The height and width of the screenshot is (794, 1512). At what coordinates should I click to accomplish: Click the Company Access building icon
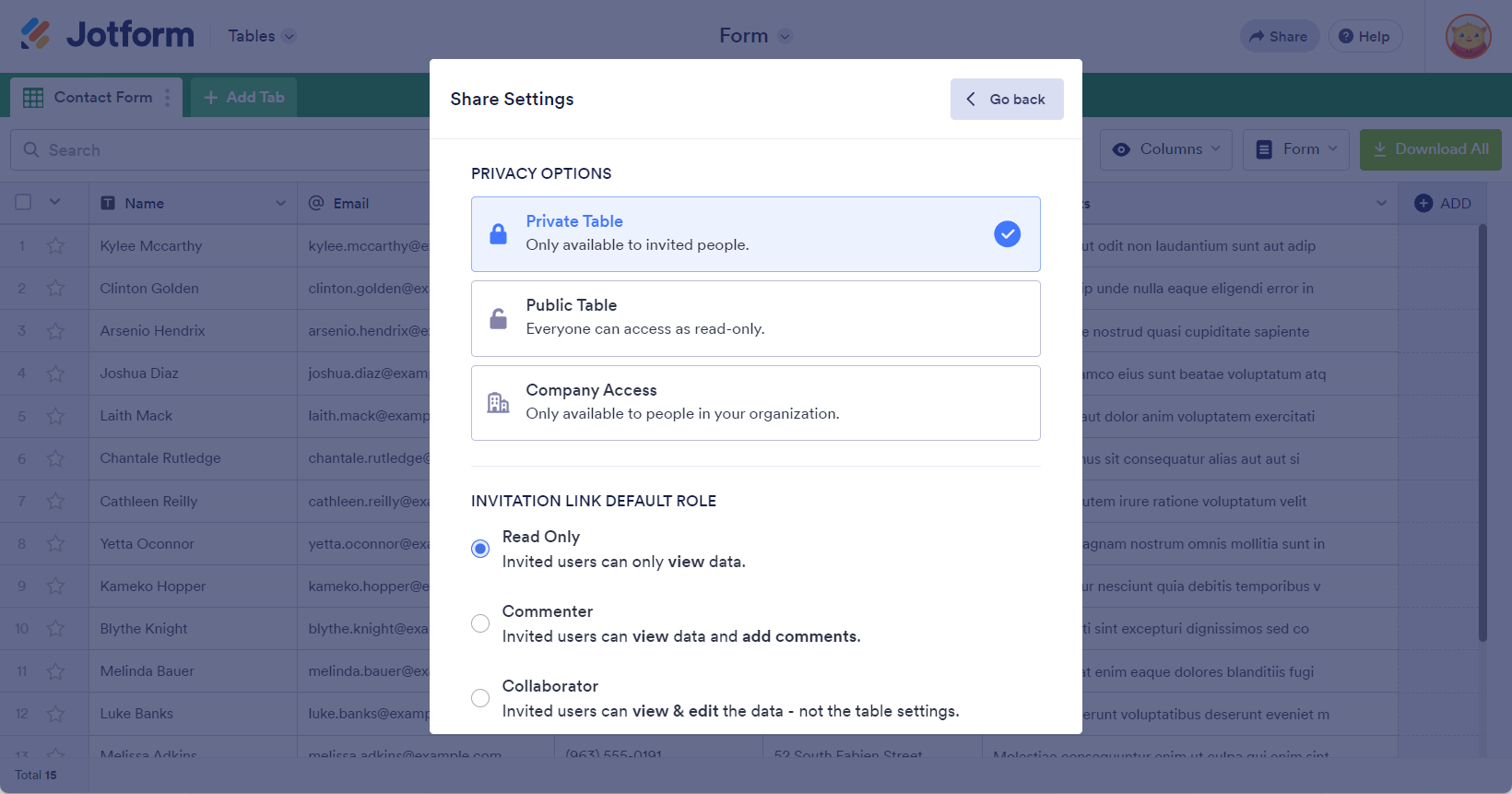point(498,403)
